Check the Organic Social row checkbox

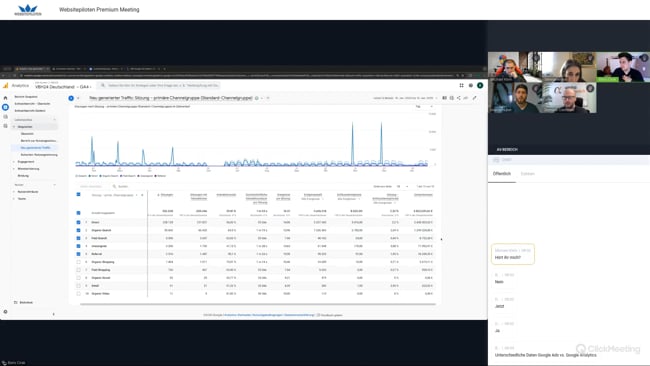78,278
